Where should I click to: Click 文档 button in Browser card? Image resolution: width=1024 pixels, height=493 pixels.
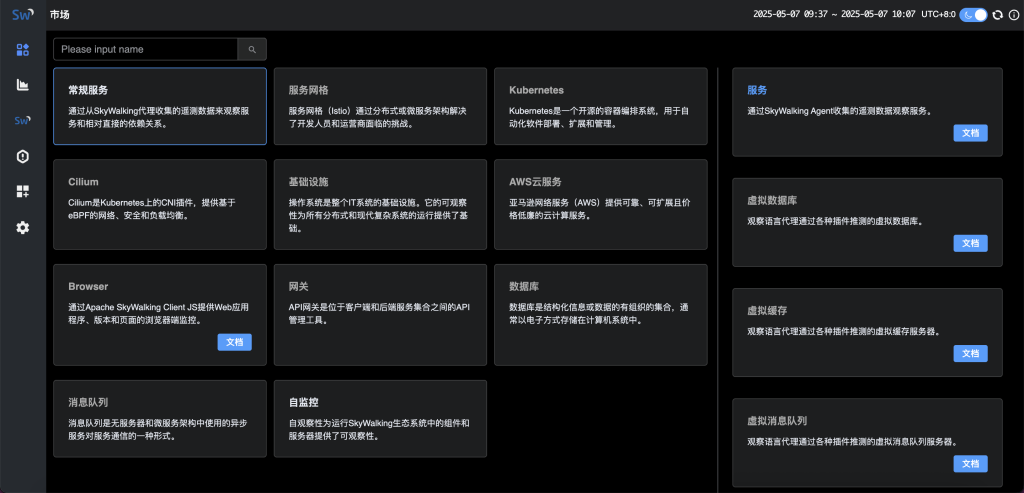coord(234,342)
